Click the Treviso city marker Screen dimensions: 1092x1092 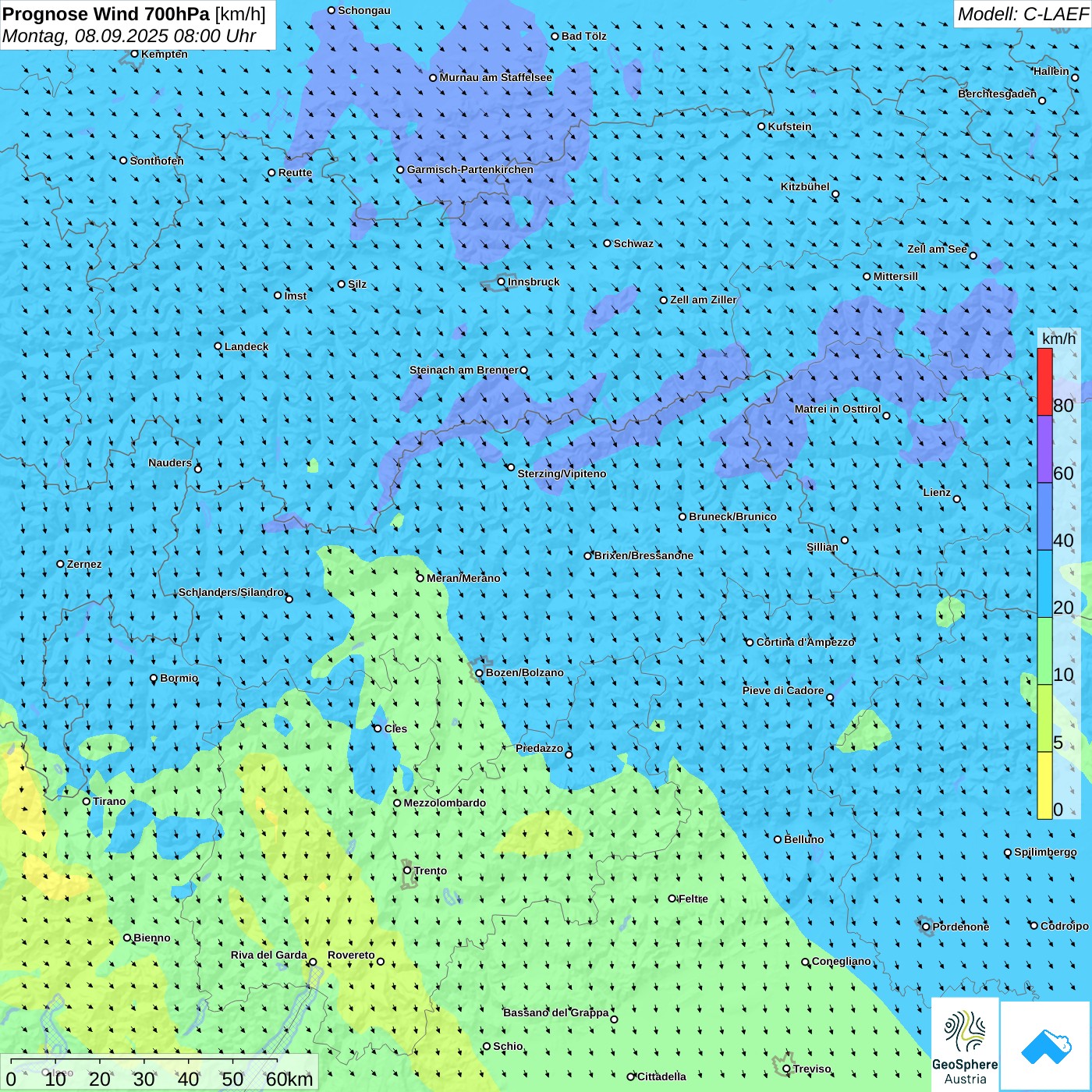786,1069
